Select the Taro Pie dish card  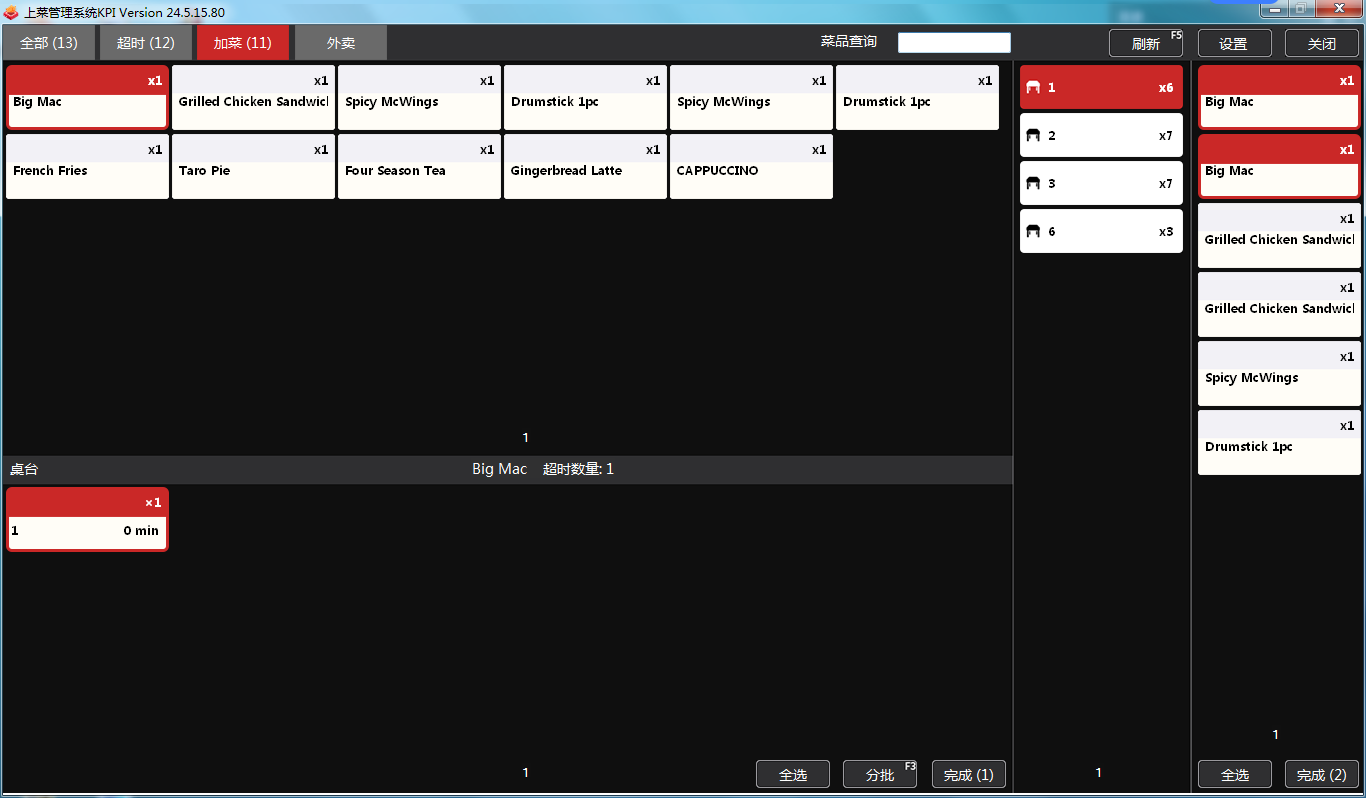pyautogui.click(x=253, y=167)
